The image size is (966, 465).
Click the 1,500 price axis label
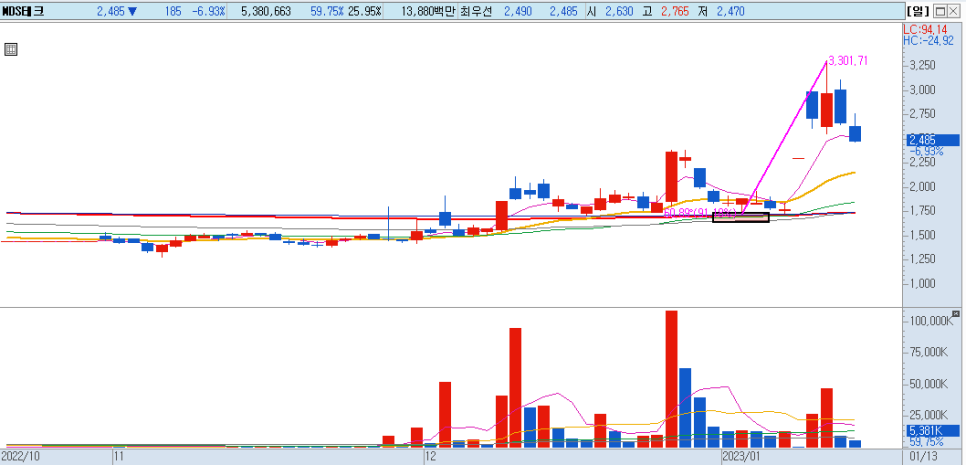(x=922, y=235)
